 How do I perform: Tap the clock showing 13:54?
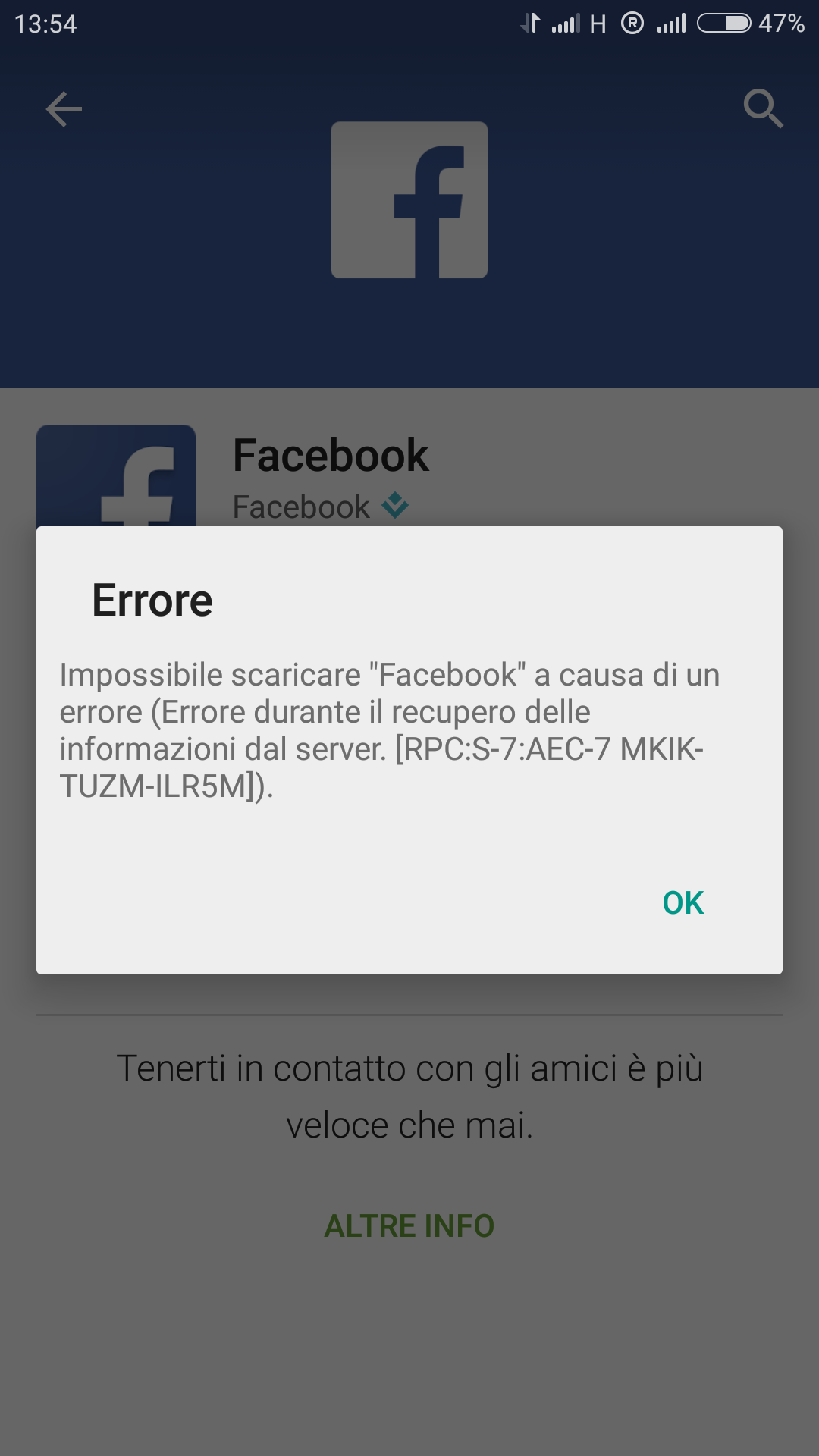45,24
